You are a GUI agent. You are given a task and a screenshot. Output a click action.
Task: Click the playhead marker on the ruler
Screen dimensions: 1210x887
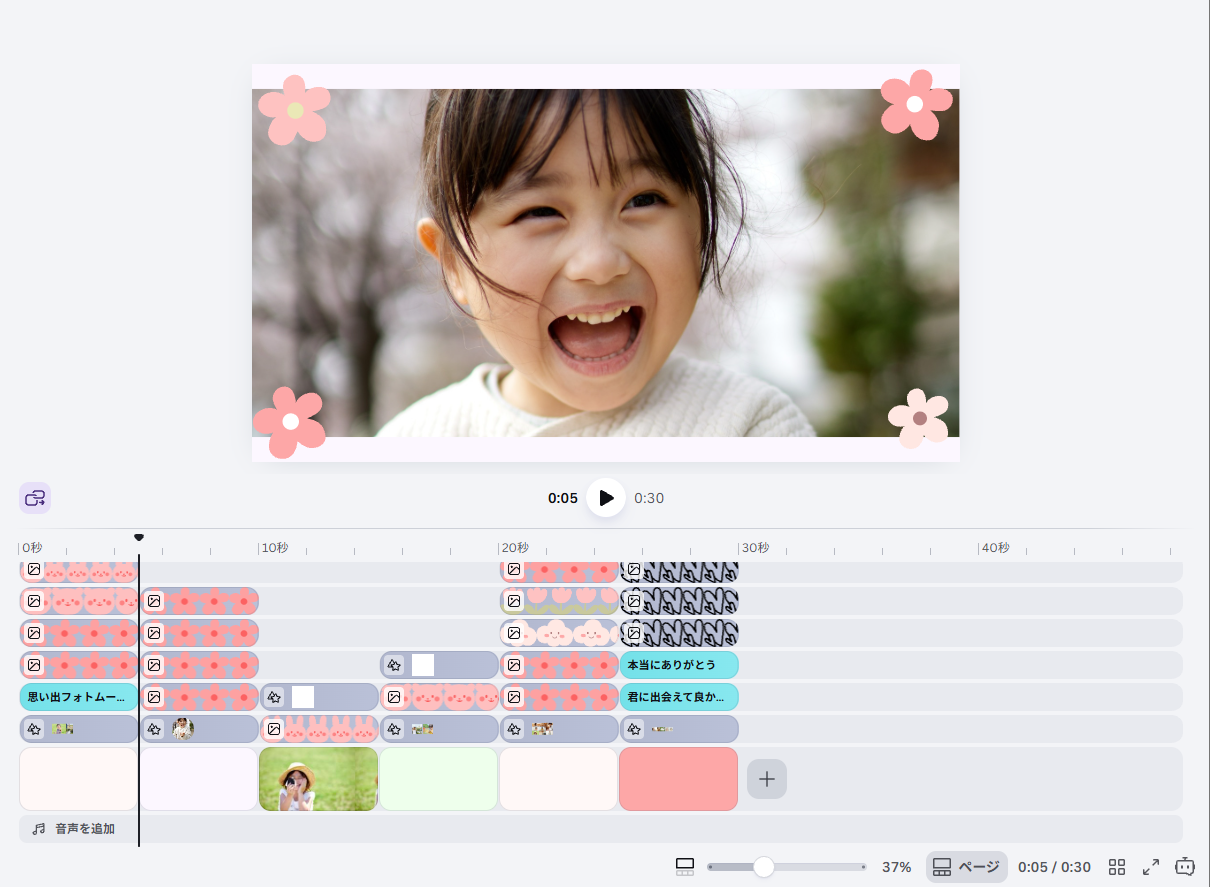click(139, 538)
